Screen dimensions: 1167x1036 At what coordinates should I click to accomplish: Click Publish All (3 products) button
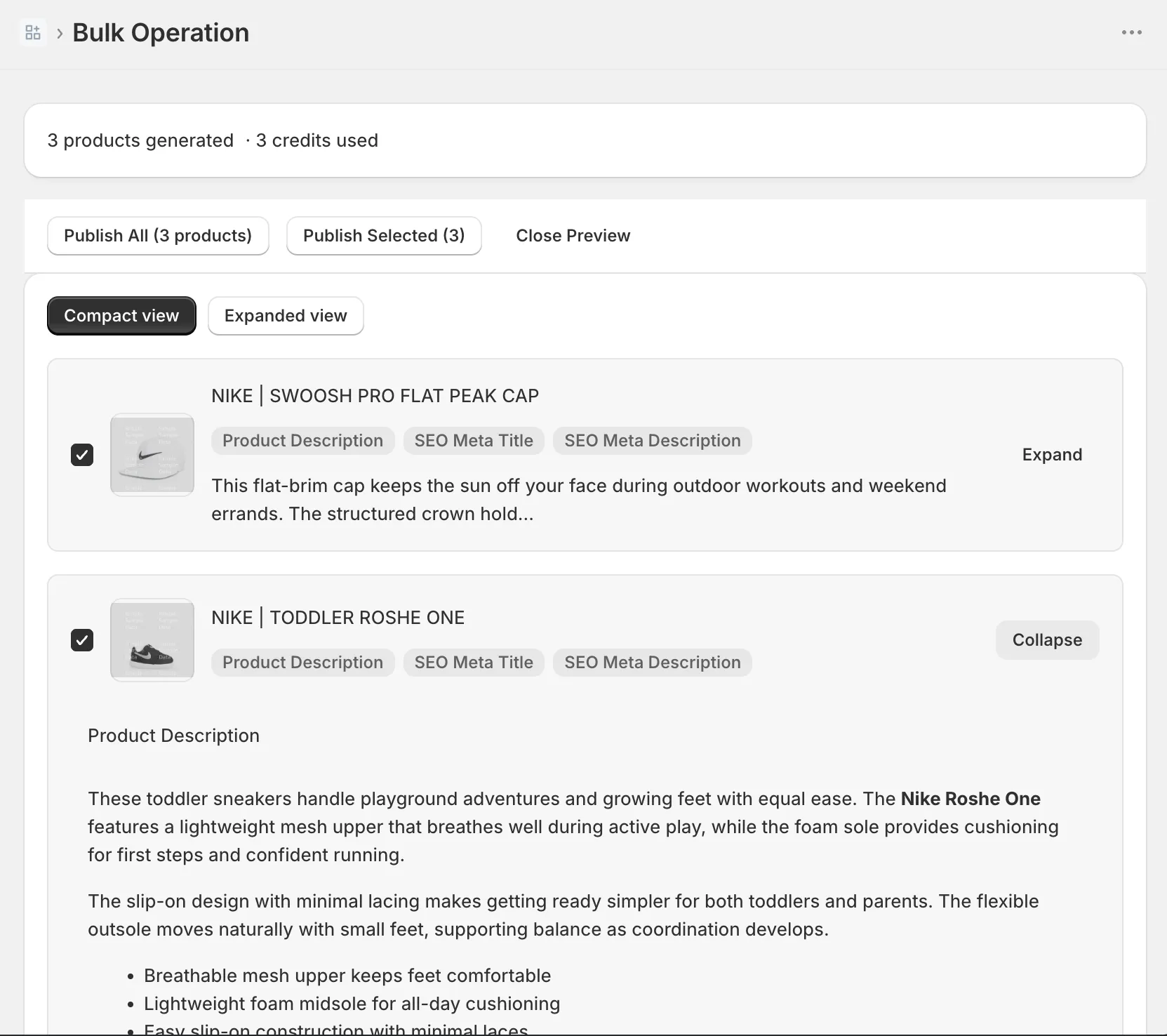(158, 236)
